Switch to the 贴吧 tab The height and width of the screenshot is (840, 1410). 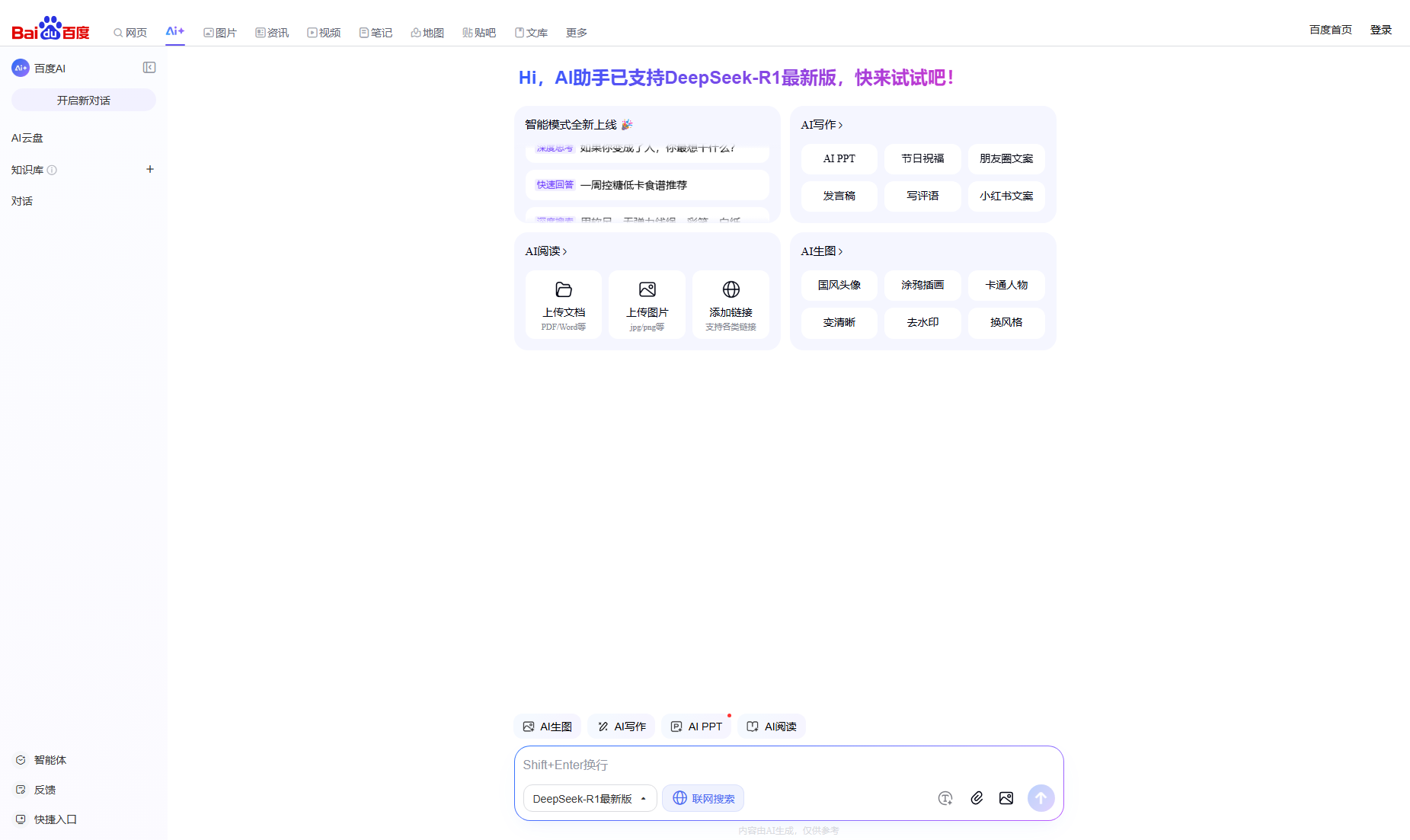(479, 33)
